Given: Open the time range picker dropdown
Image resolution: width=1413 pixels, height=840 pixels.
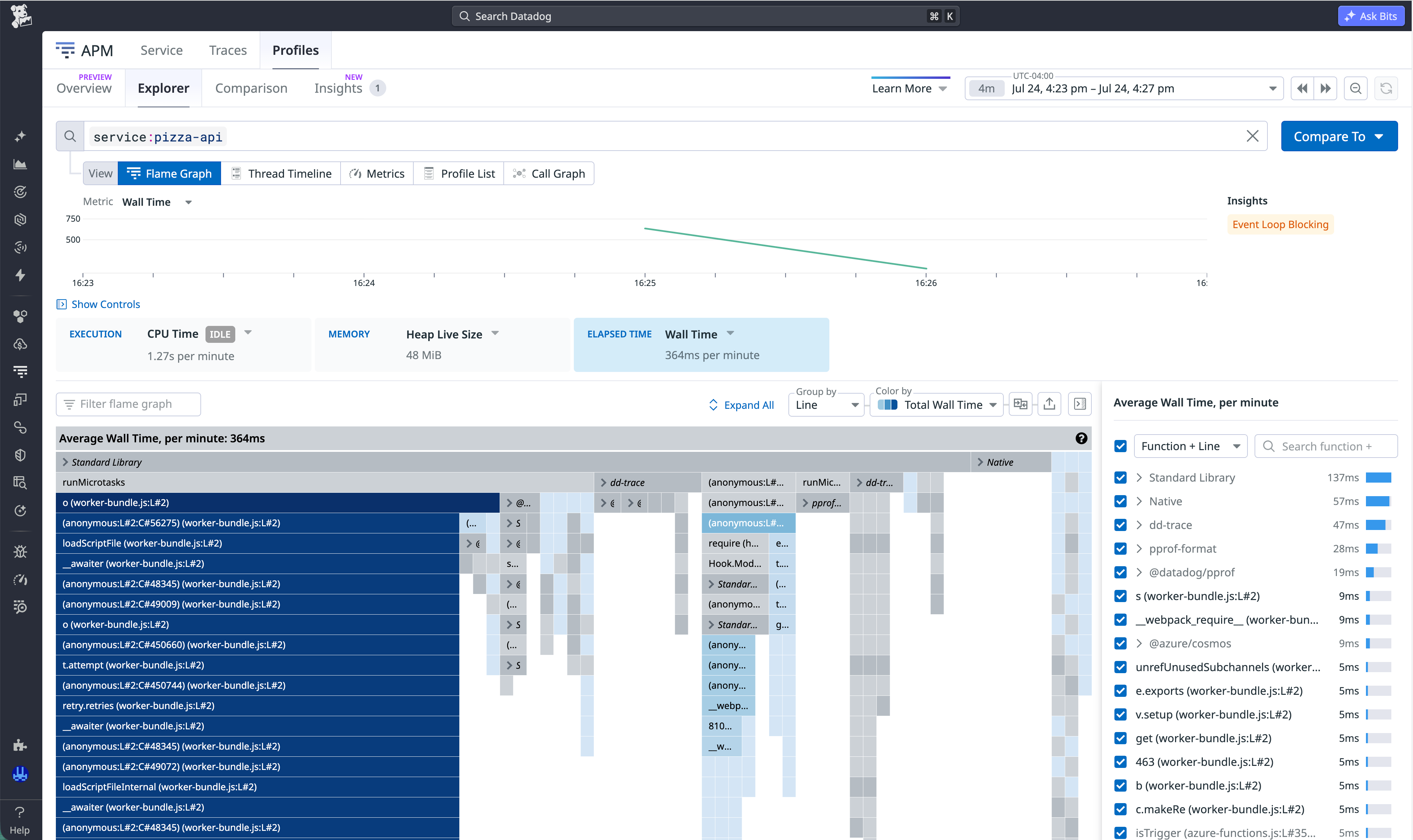Looking at the screenshot, I should coord(1124,88).
